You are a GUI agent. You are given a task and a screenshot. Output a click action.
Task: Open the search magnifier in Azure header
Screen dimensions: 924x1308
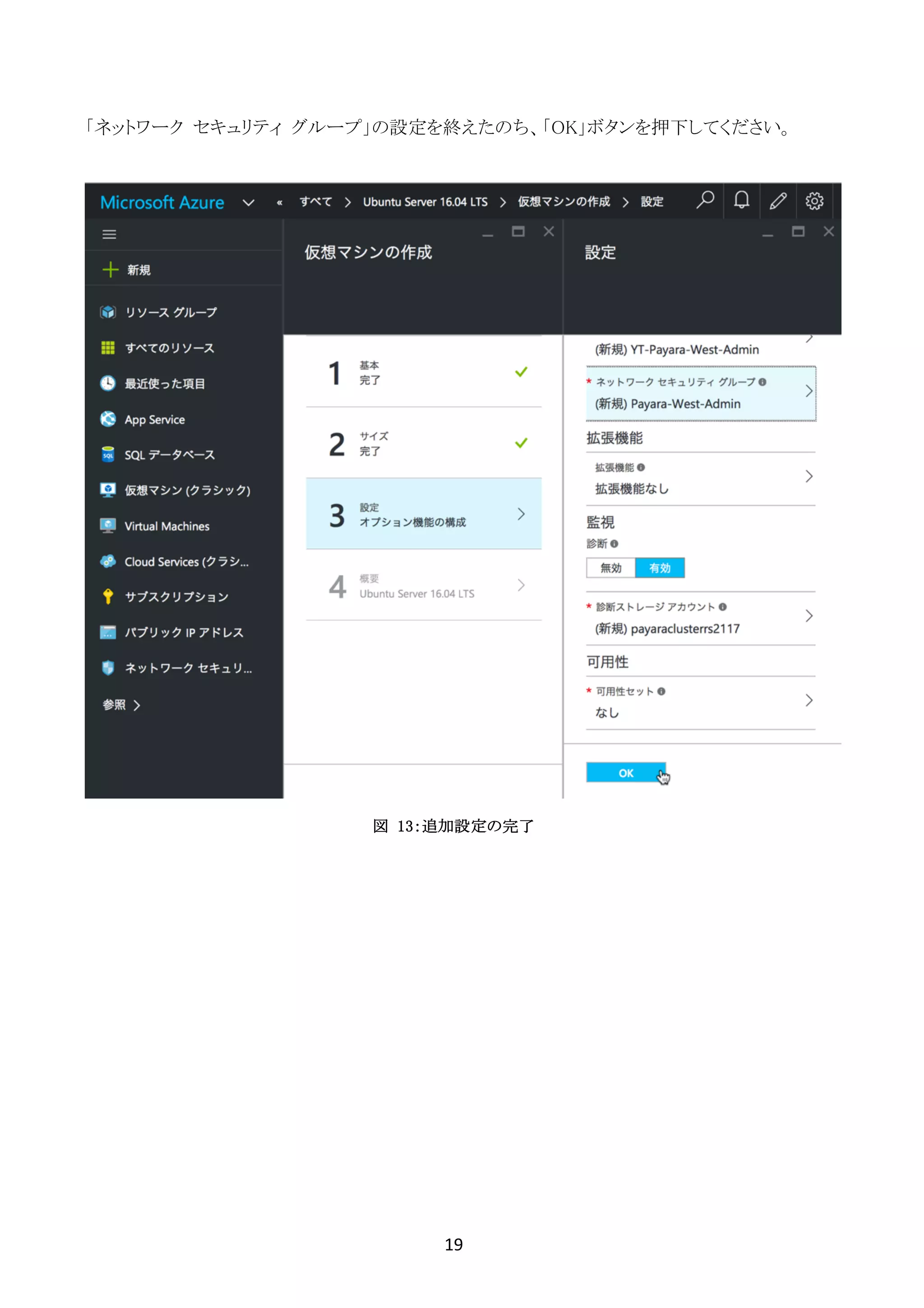705,200
